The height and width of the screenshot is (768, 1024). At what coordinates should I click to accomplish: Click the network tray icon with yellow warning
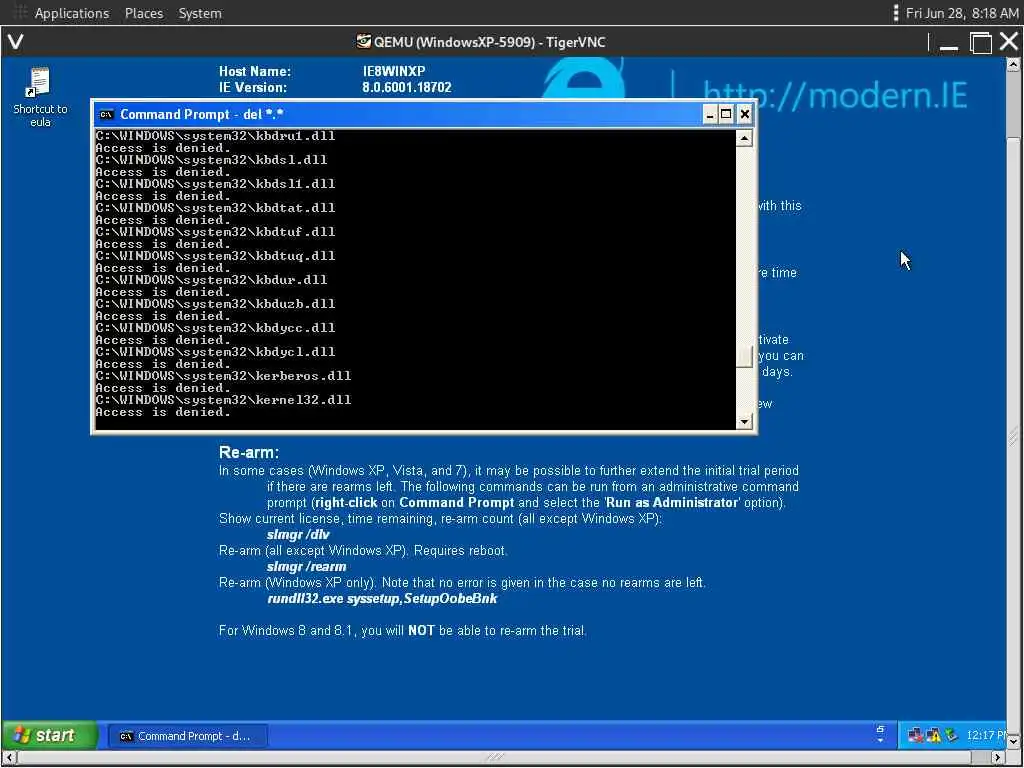[x=934, y=736]
